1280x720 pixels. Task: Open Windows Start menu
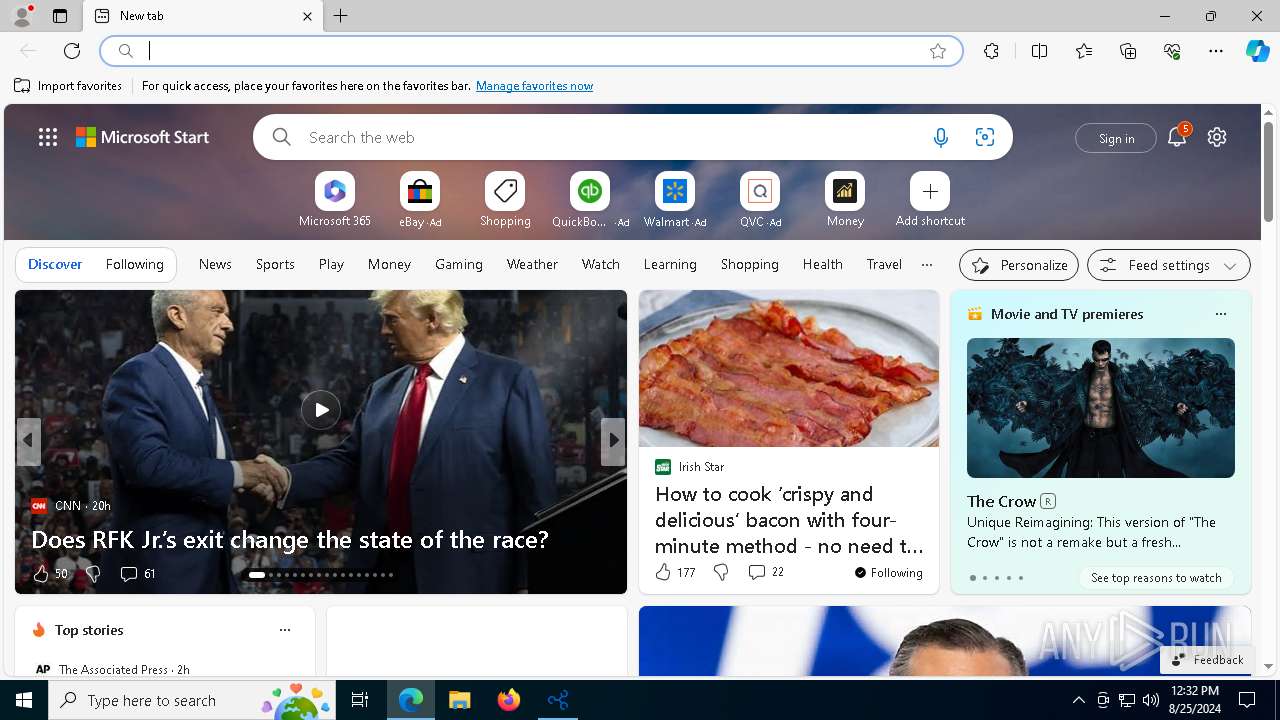click(x=24, y=700)
